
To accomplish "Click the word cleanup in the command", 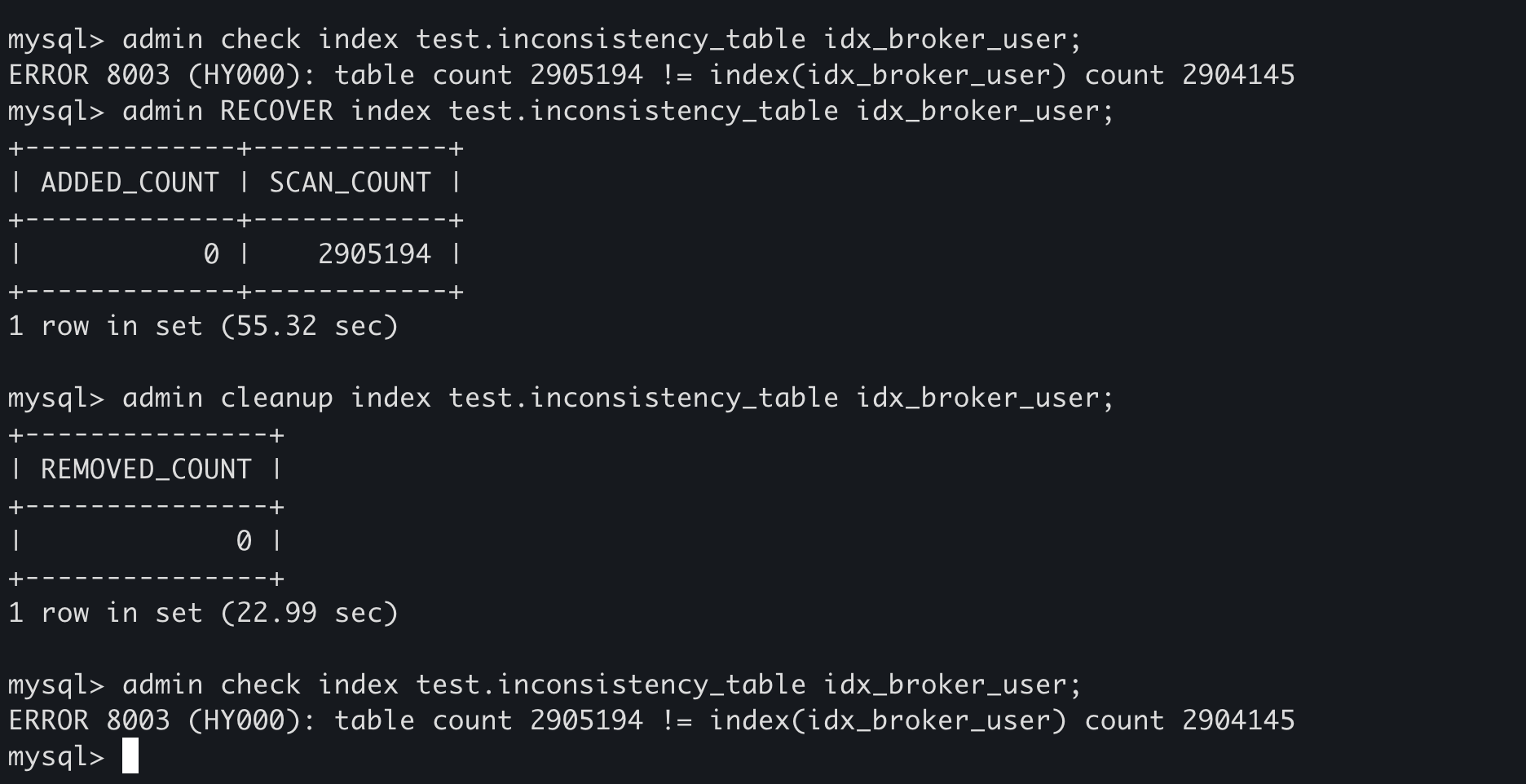I will 276,398.
